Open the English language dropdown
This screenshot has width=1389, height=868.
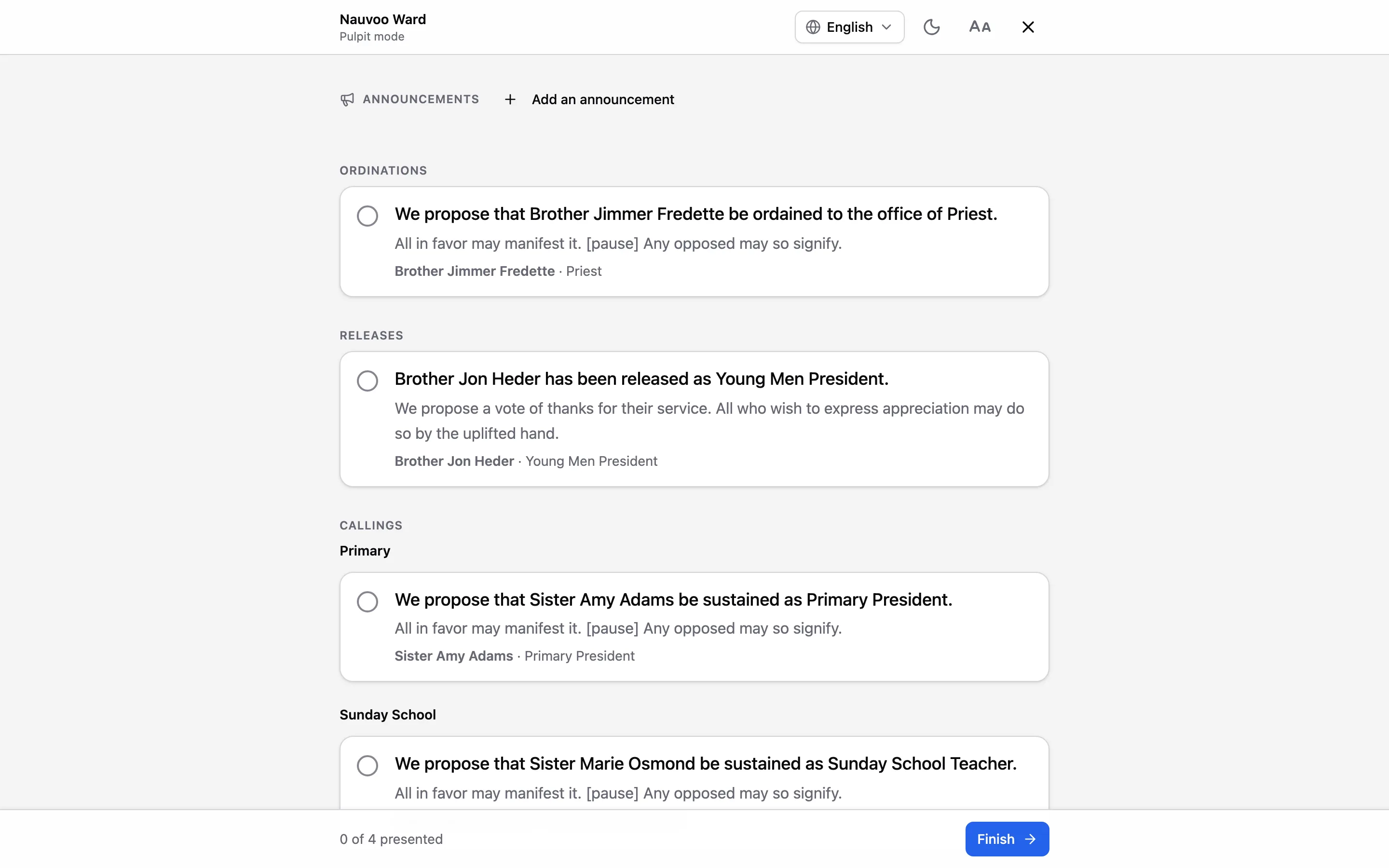849,27
